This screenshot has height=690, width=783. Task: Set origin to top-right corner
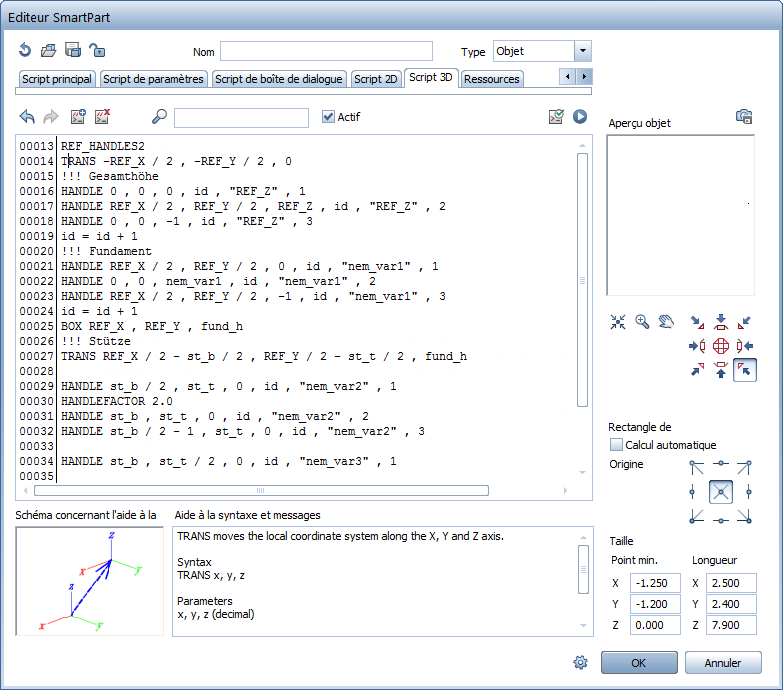coord(744,467)
